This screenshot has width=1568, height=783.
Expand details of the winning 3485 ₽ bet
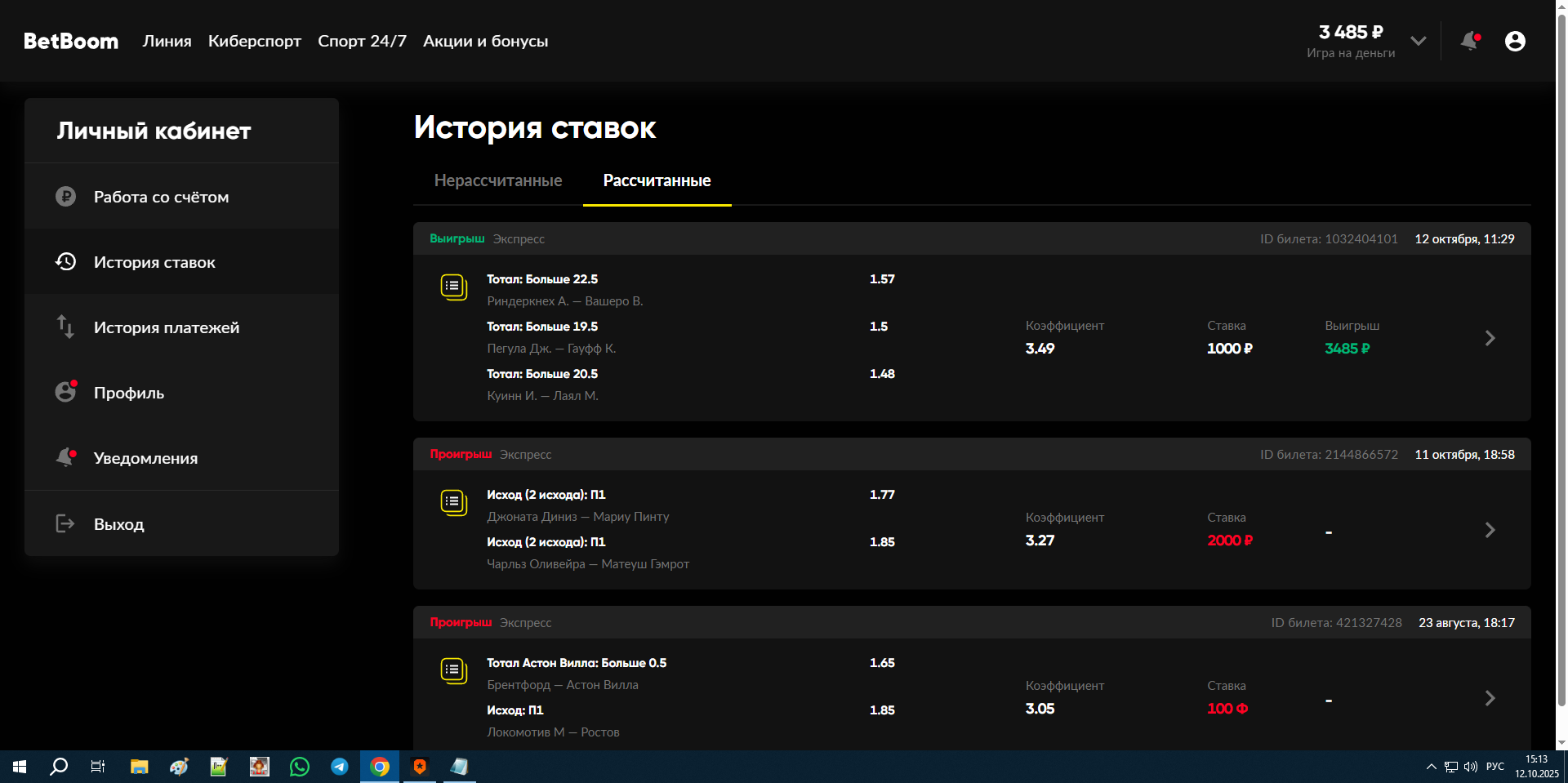tap(1490, 338)
